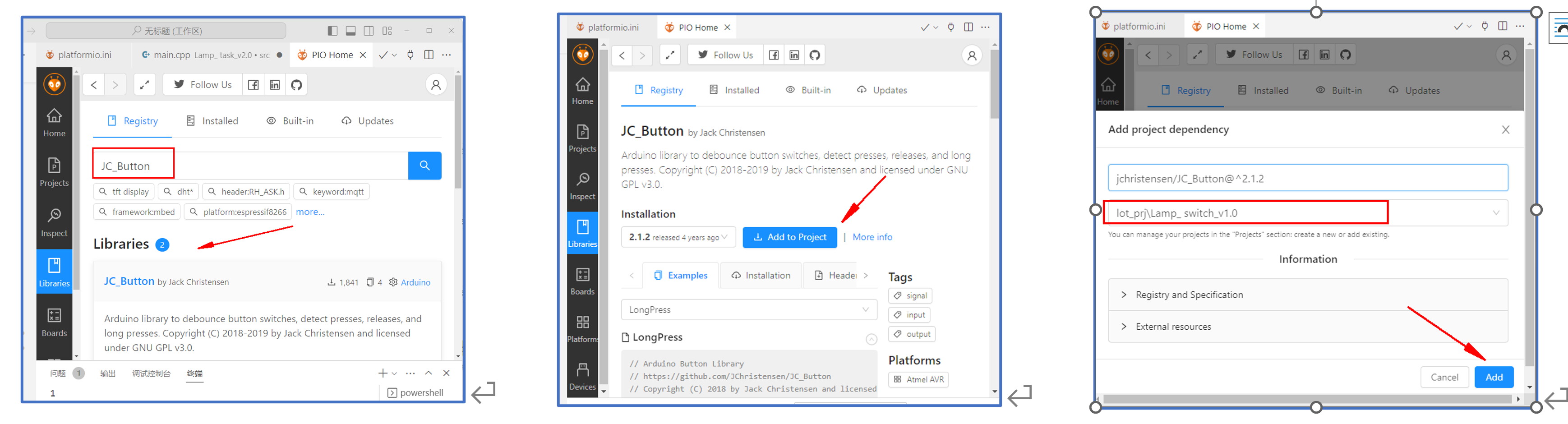Image resolution: width=1568 pixels, height=424 pixels.
Task: Select the tft display search suggestion
Action: [124, 192]
